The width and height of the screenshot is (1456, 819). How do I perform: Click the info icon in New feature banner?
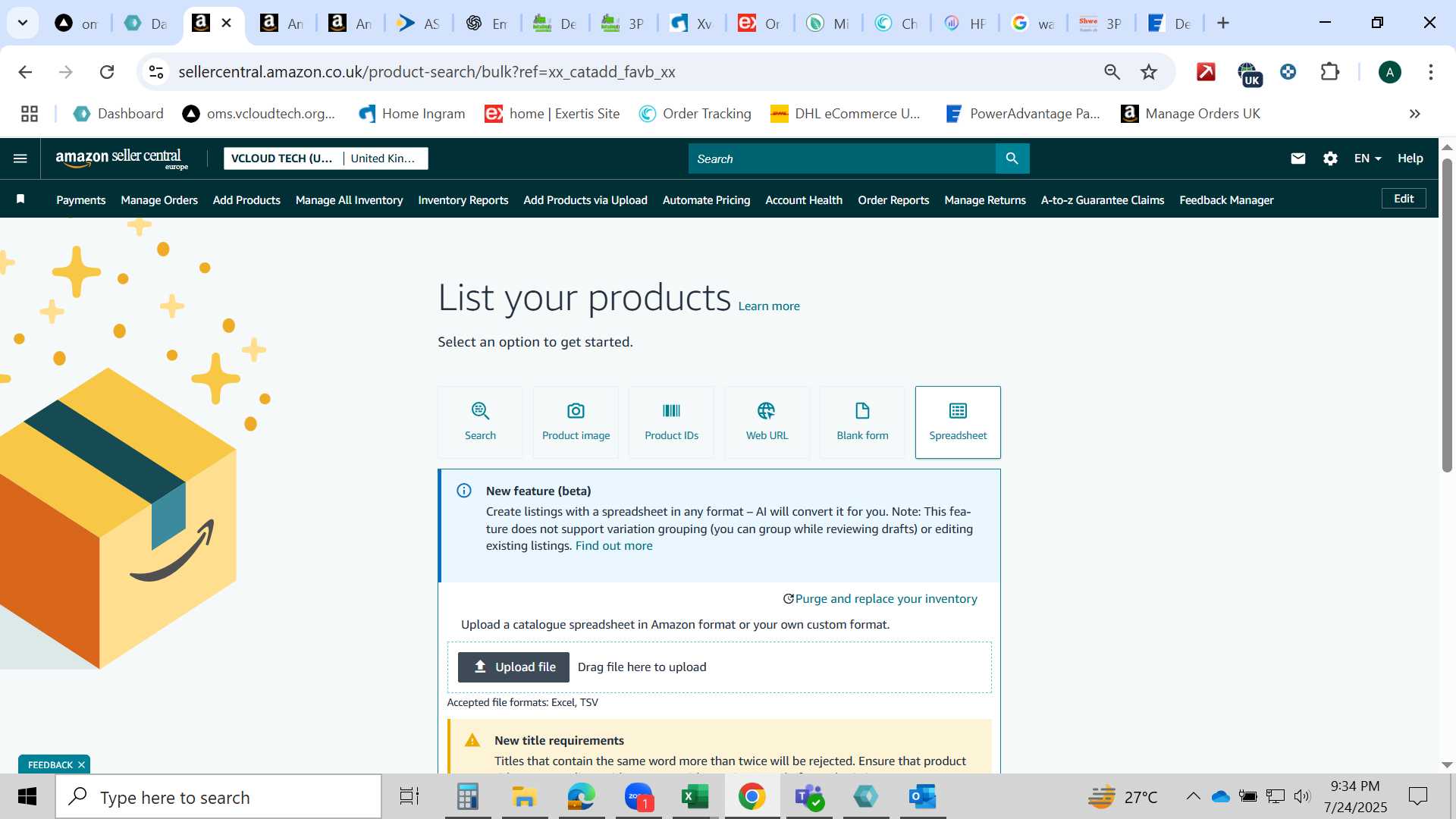point(464,491)
